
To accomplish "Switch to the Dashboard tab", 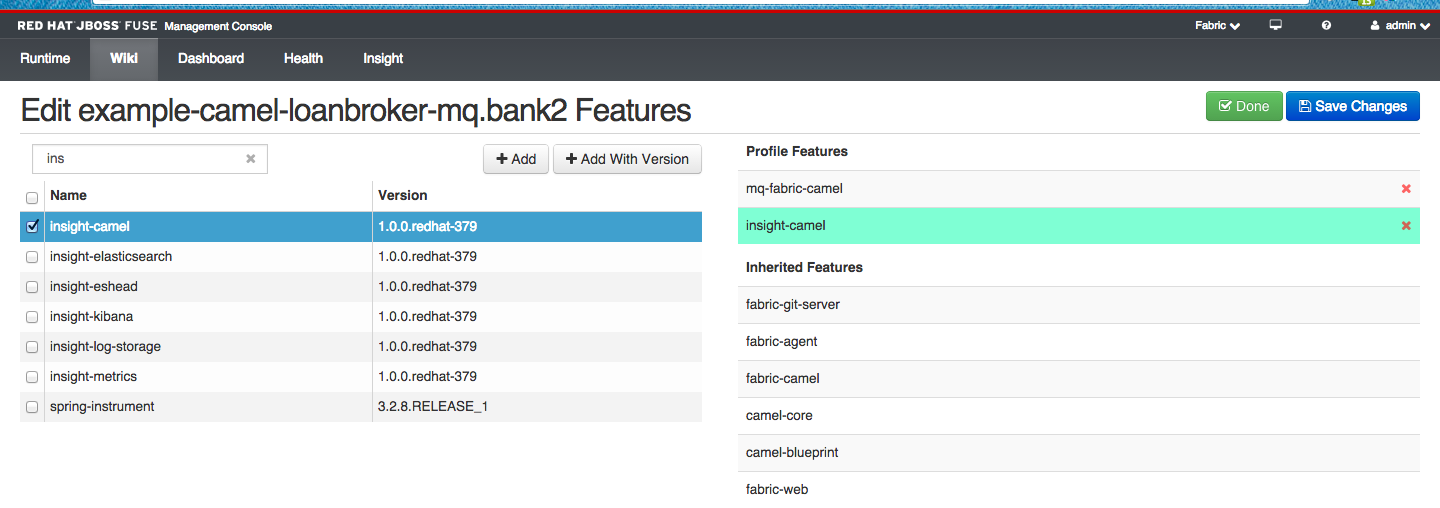I will [211, 59].
